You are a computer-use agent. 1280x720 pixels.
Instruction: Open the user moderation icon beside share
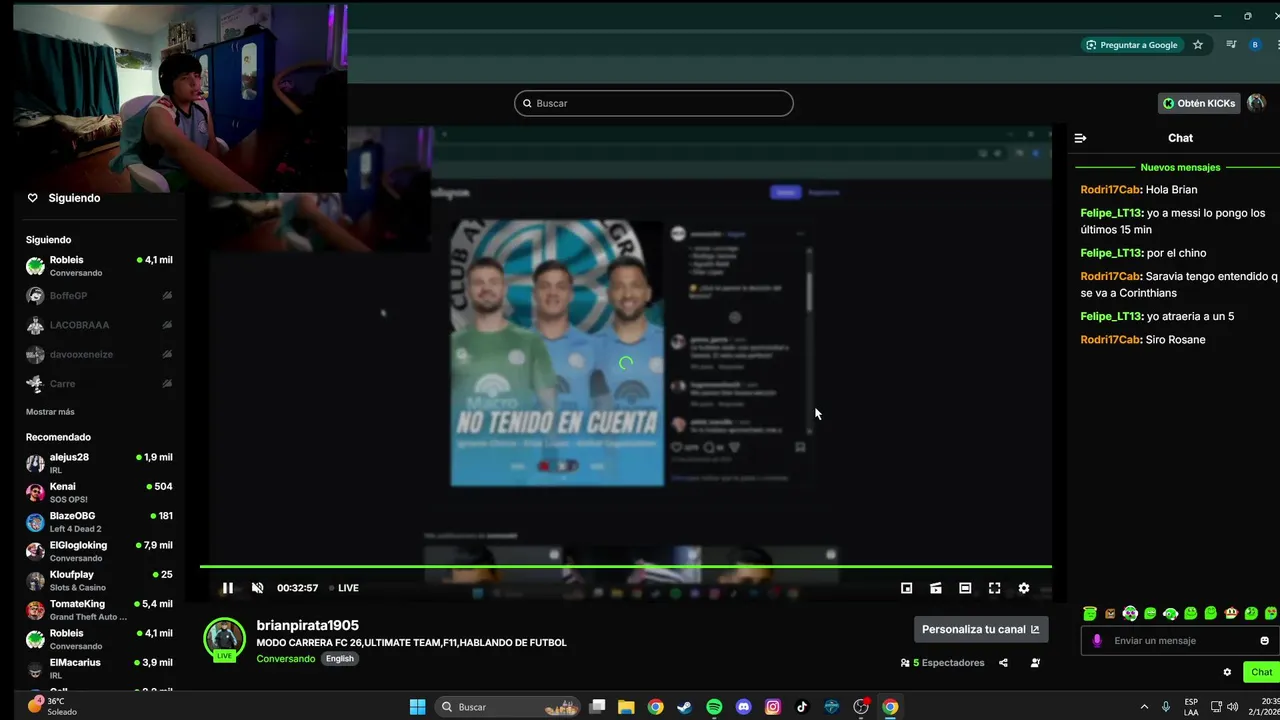click(x=1035, y=663)
